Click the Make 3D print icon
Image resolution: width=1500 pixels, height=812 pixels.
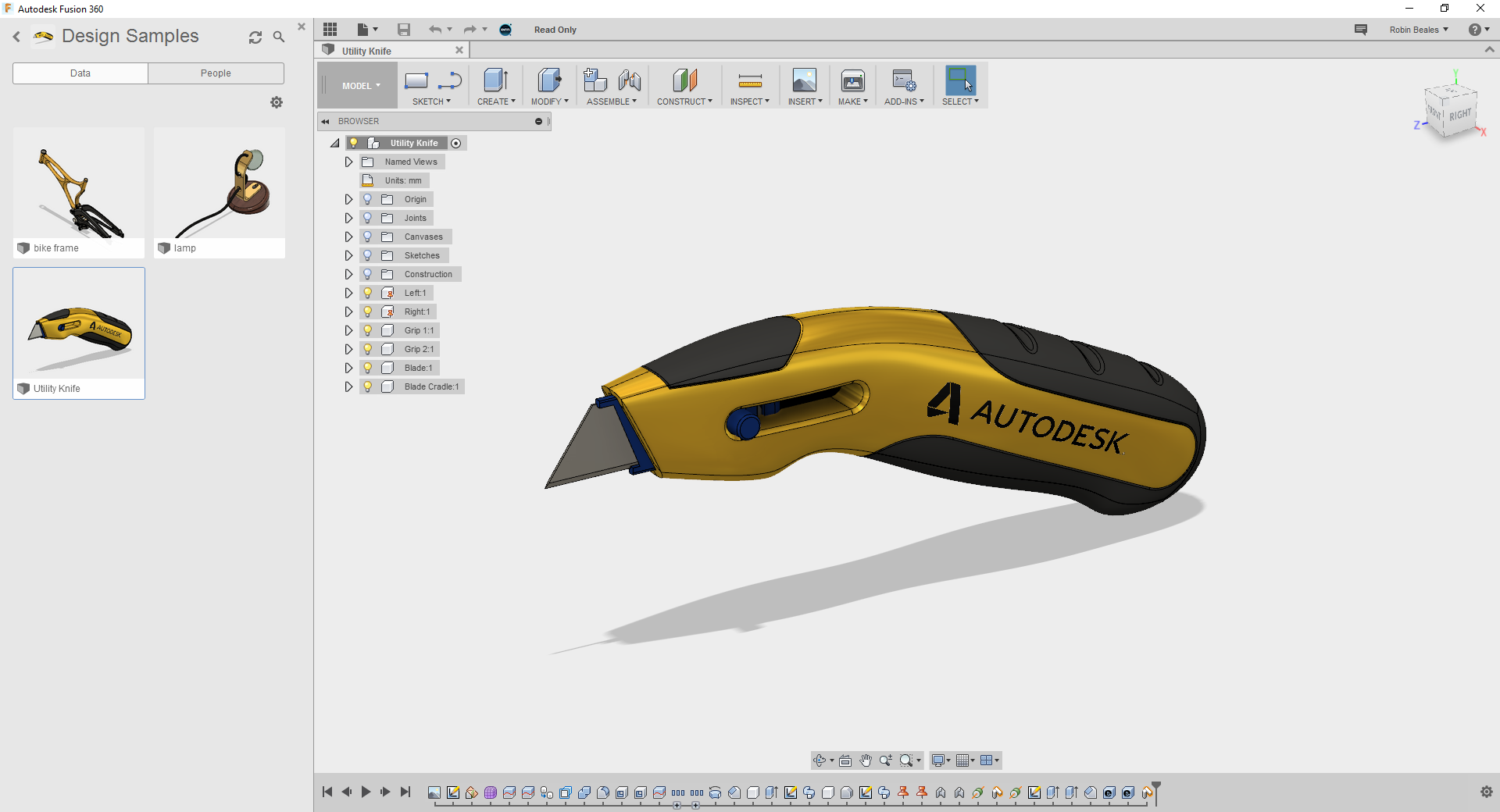click(x=852, y=80)
